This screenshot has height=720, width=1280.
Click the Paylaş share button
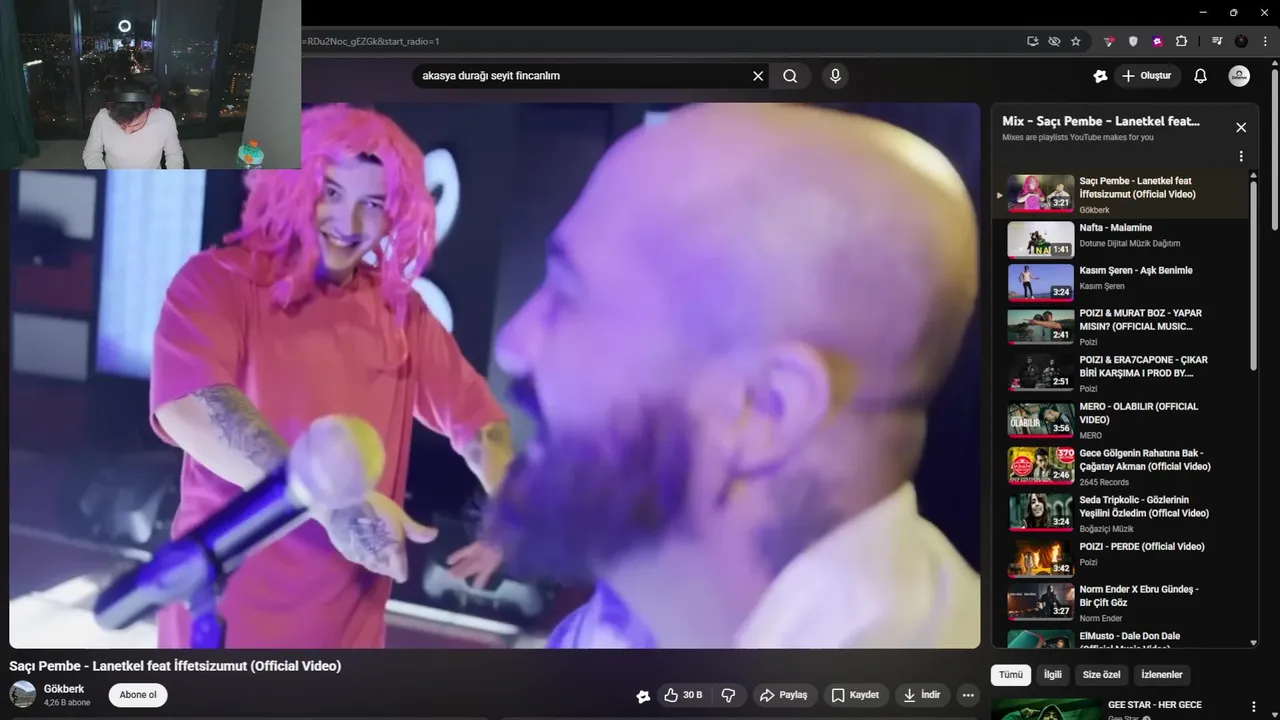tap(784, 695)
